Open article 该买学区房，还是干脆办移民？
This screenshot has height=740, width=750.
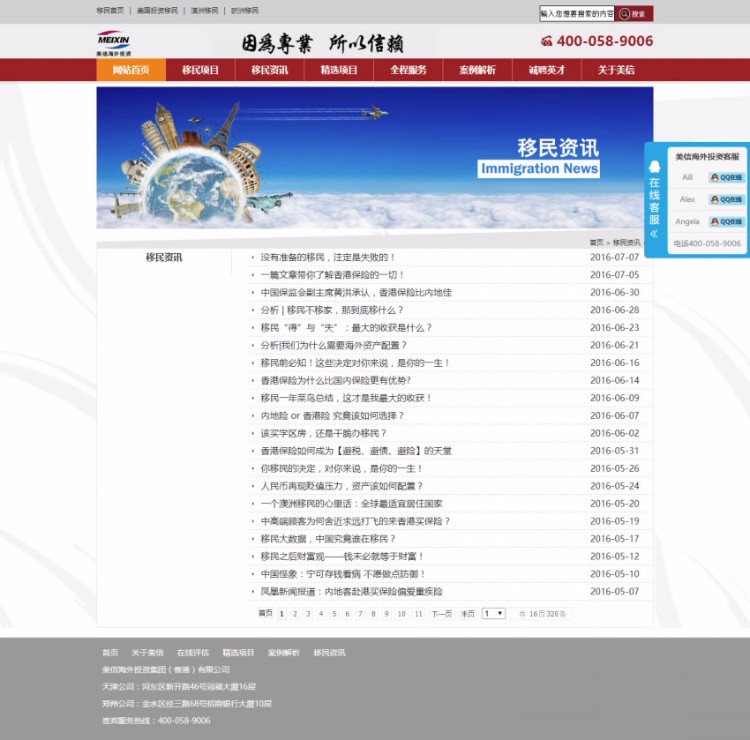tap(323, 433)
